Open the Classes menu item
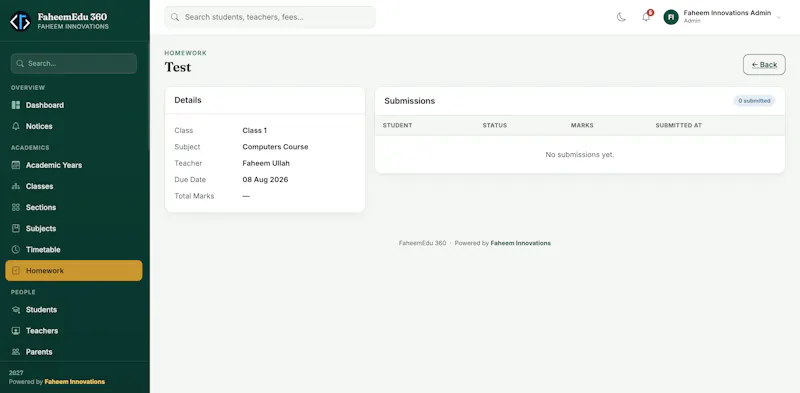This screenshot has width=800, height=393. pyautogui.click(x=74, y=186)
